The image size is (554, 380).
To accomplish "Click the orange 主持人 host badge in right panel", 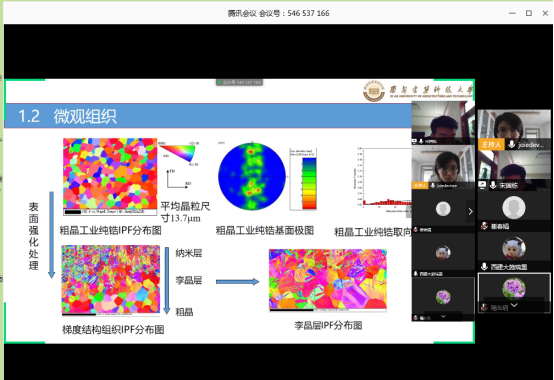I will click(491, 144).
